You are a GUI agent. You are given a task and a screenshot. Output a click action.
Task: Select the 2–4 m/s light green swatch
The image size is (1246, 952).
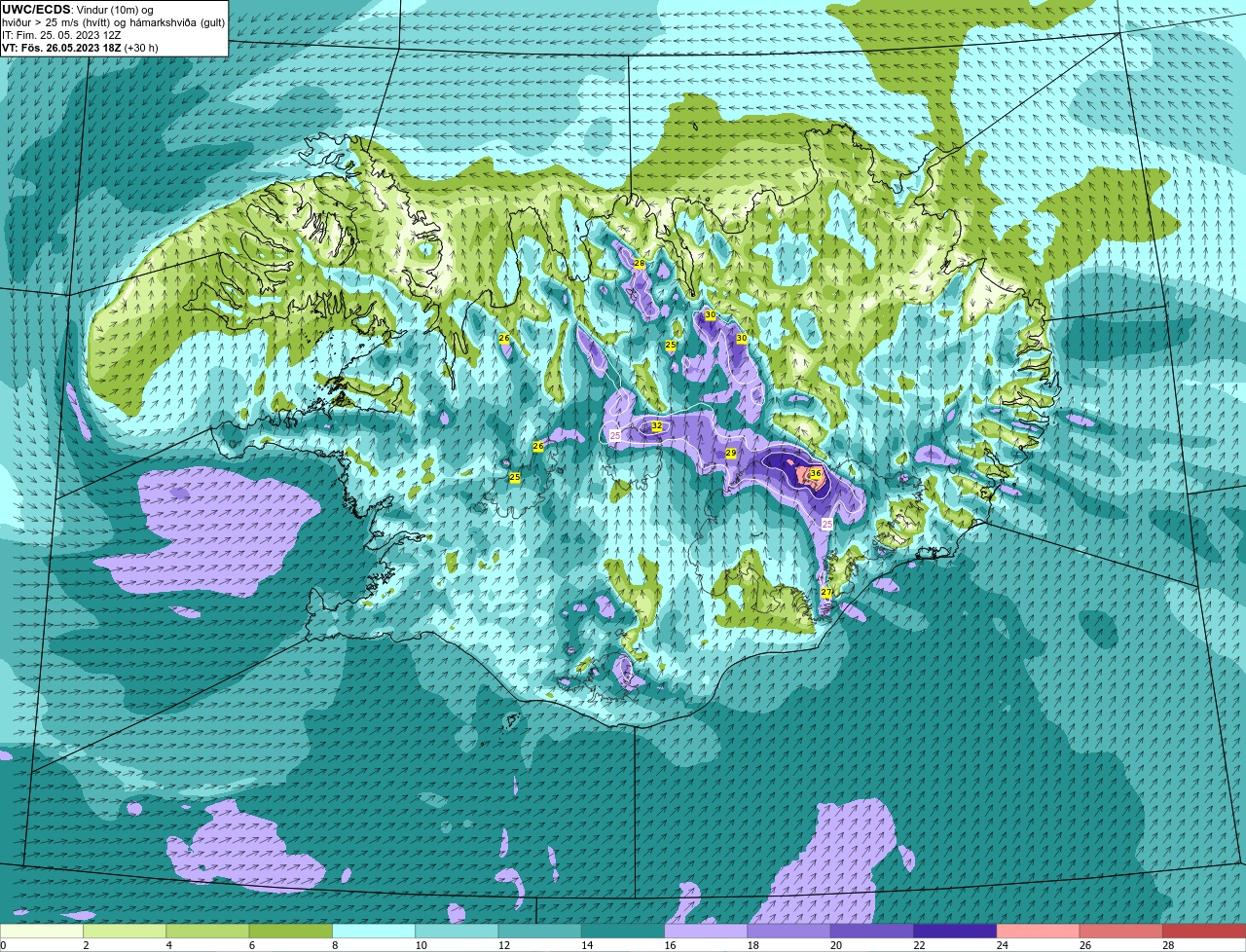click(125, 932)
